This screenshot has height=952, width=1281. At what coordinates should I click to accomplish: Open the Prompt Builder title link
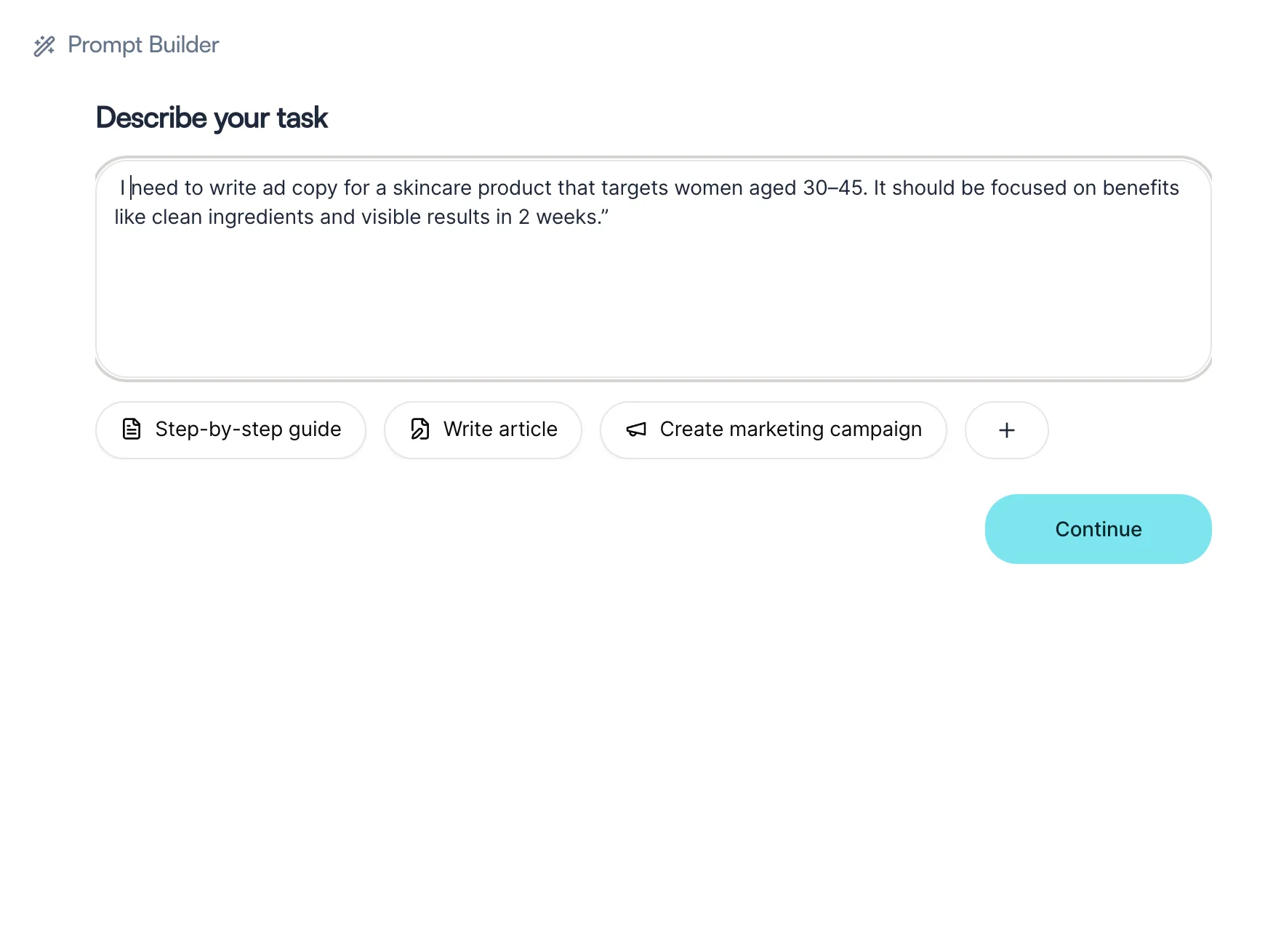click(143, 45)
